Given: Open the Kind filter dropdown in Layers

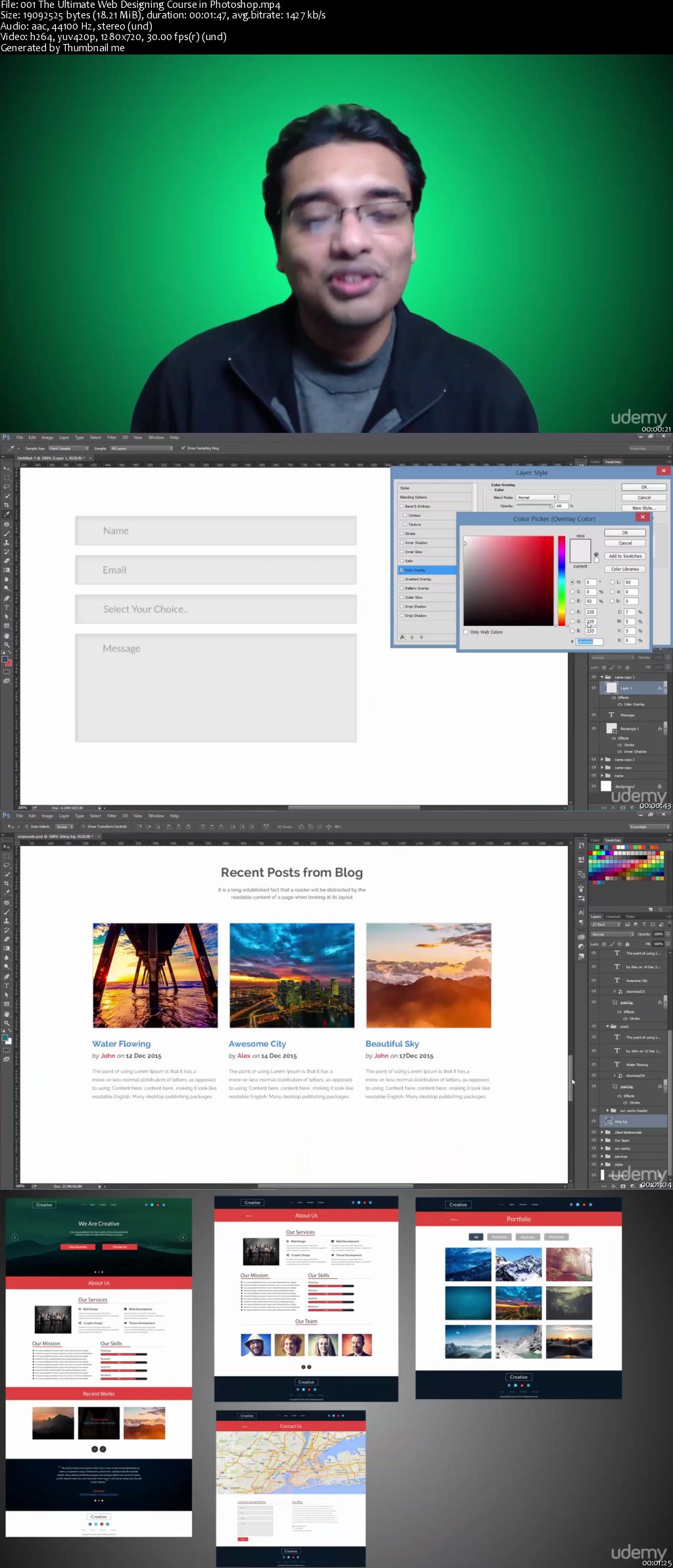Looking at the screenshot, I should [x=605, y=924].
